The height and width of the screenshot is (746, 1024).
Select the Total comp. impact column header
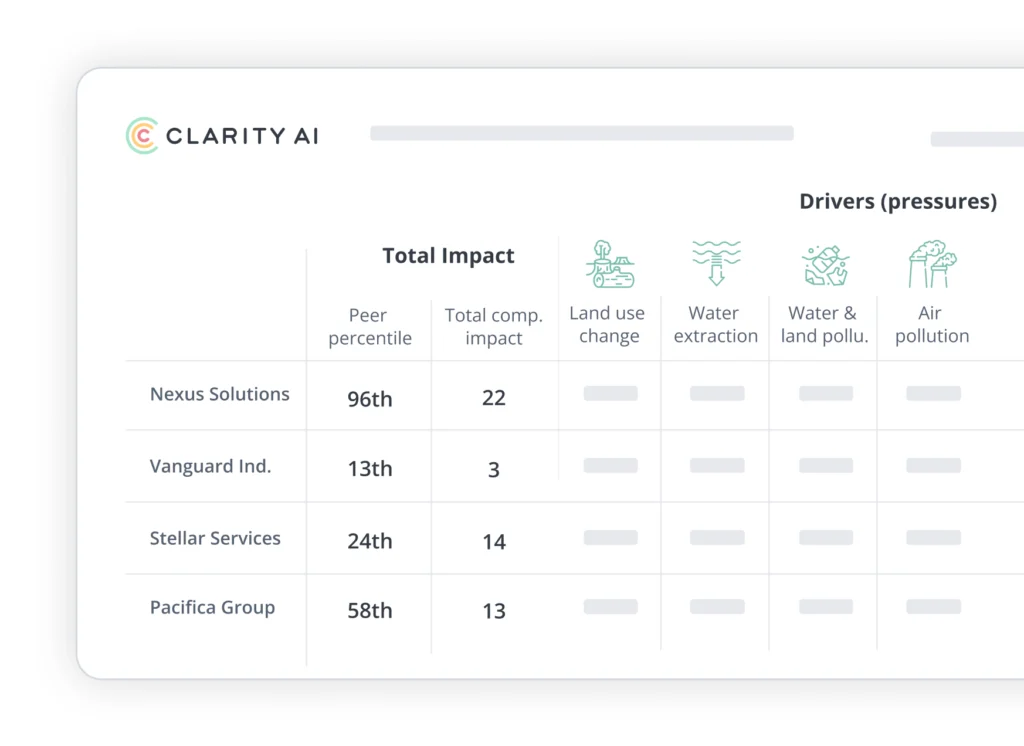494,327
